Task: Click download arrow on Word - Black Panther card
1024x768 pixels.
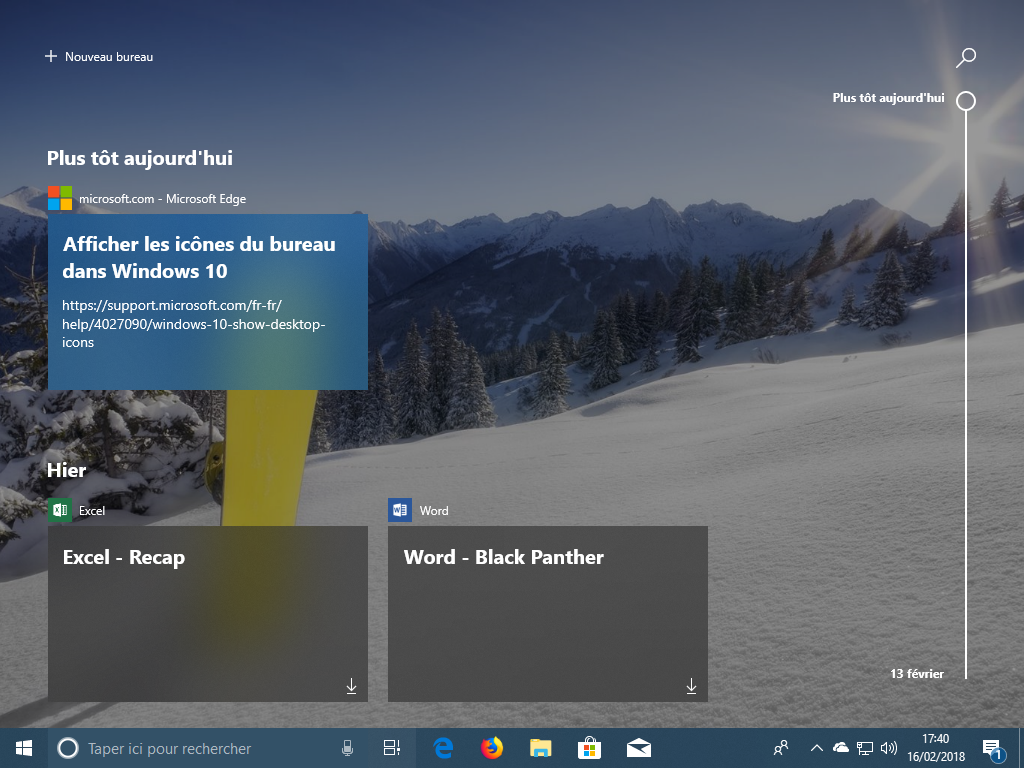Action: coord(692,686)
